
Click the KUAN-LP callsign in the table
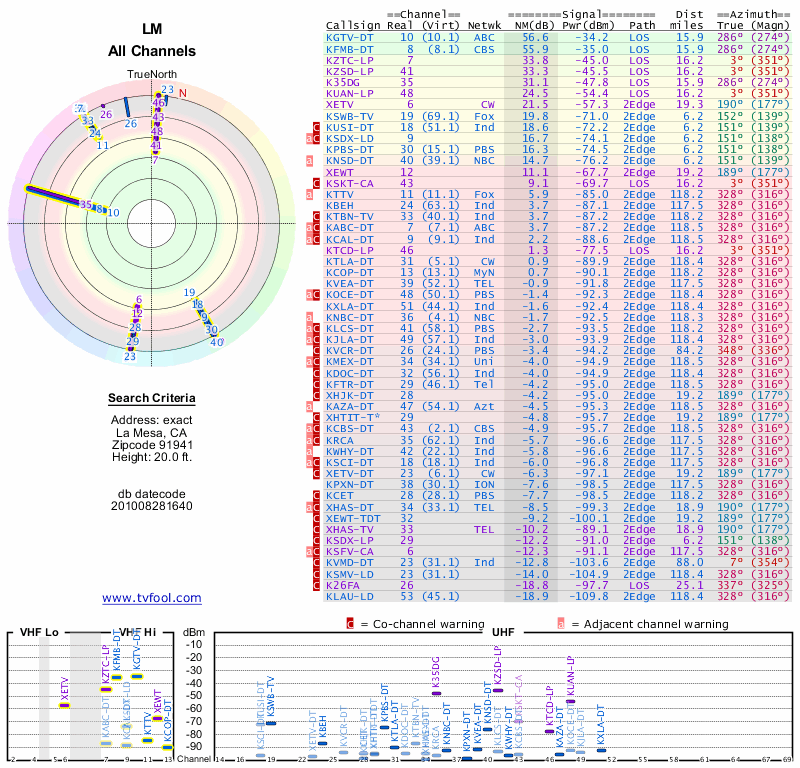[349, 93]
